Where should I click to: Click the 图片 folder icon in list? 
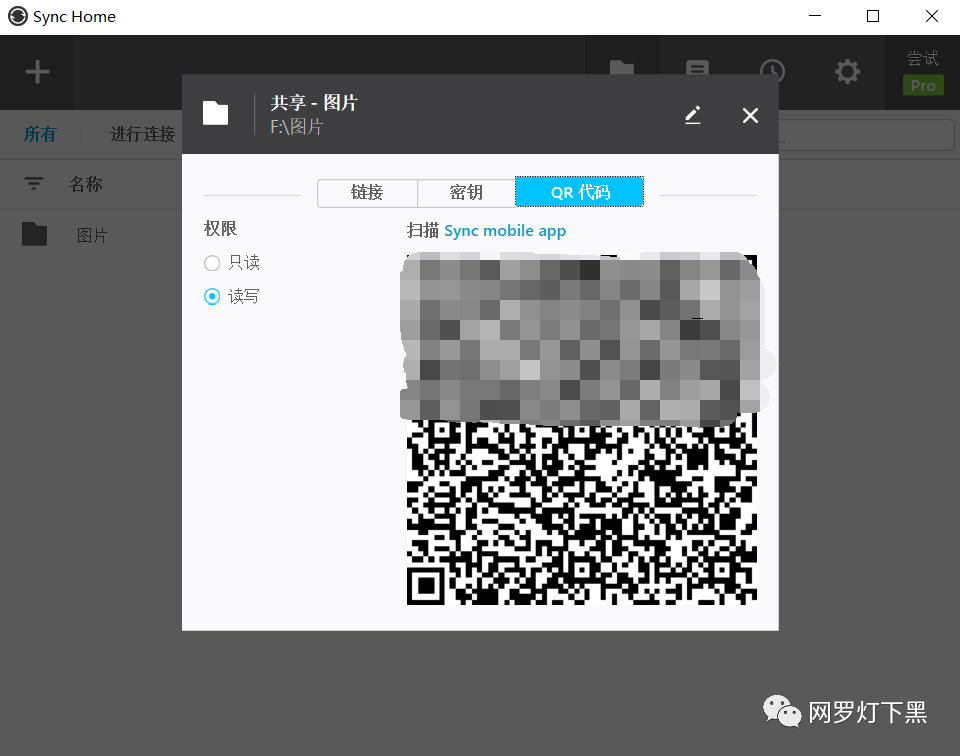pos(34,234)
